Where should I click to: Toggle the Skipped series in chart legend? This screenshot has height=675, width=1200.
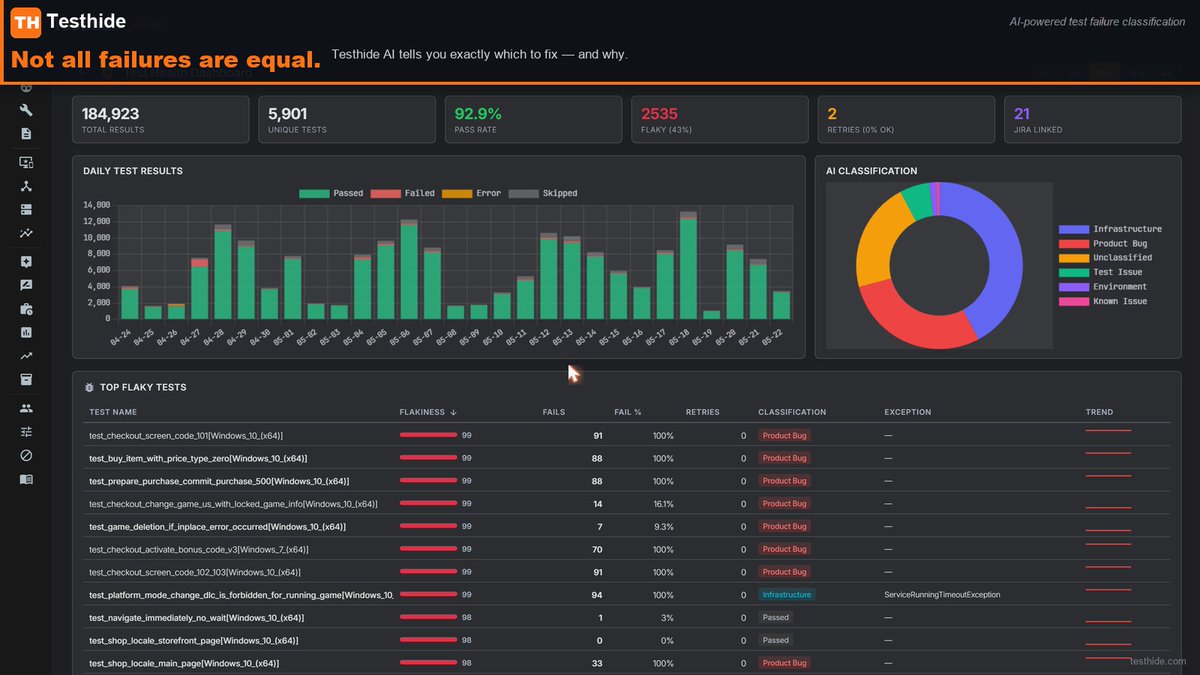(543, 193)
